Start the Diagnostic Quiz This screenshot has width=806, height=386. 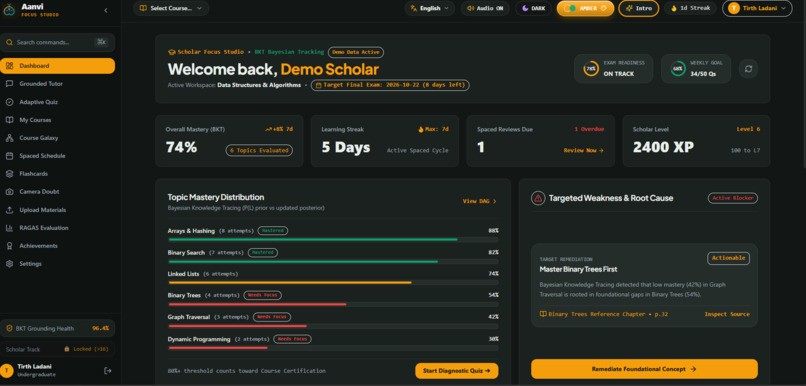point(456,371)
